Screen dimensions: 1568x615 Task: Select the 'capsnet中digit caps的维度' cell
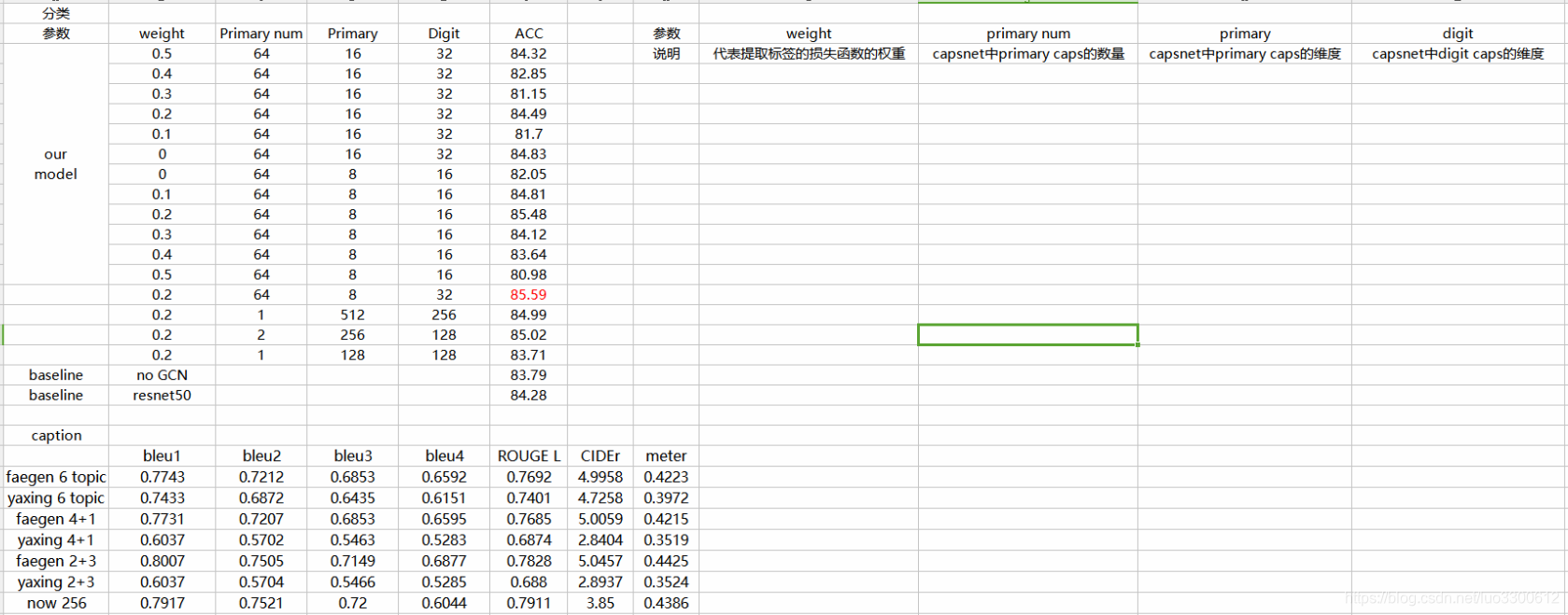(1458, 54)
